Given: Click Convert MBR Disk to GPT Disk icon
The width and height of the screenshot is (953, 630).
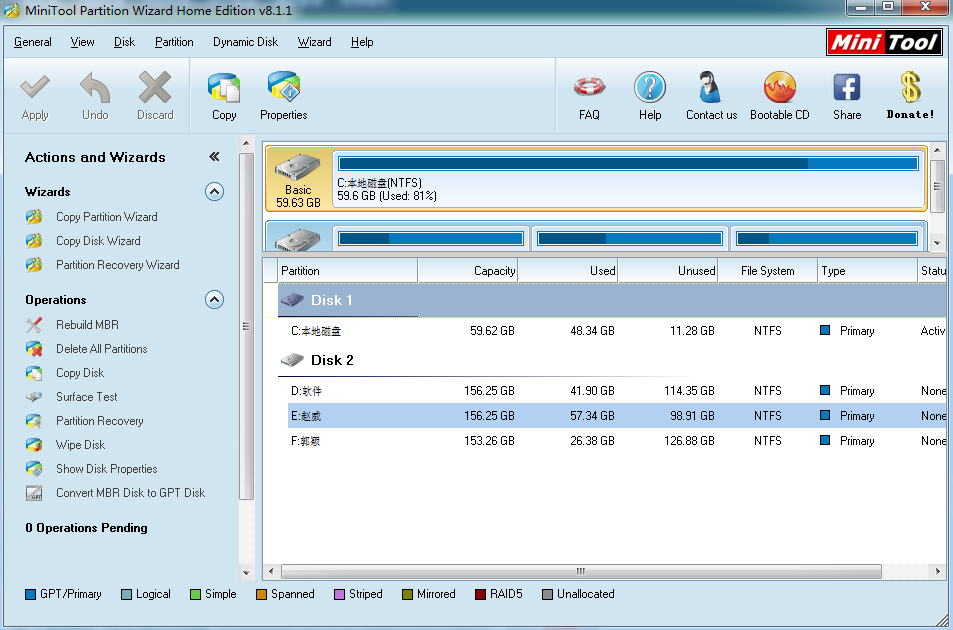Looking at the screenshot, I should (34, 493).
